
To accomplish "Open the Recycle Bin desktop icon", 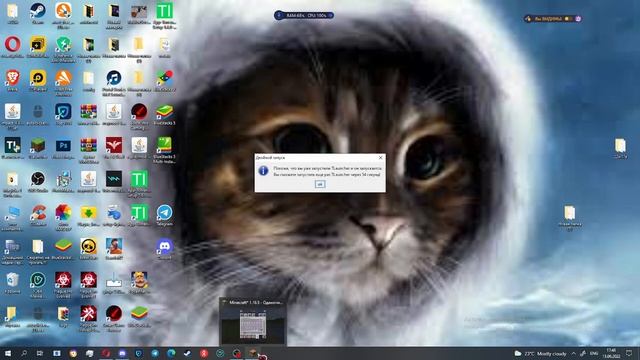I will [13, 282].
